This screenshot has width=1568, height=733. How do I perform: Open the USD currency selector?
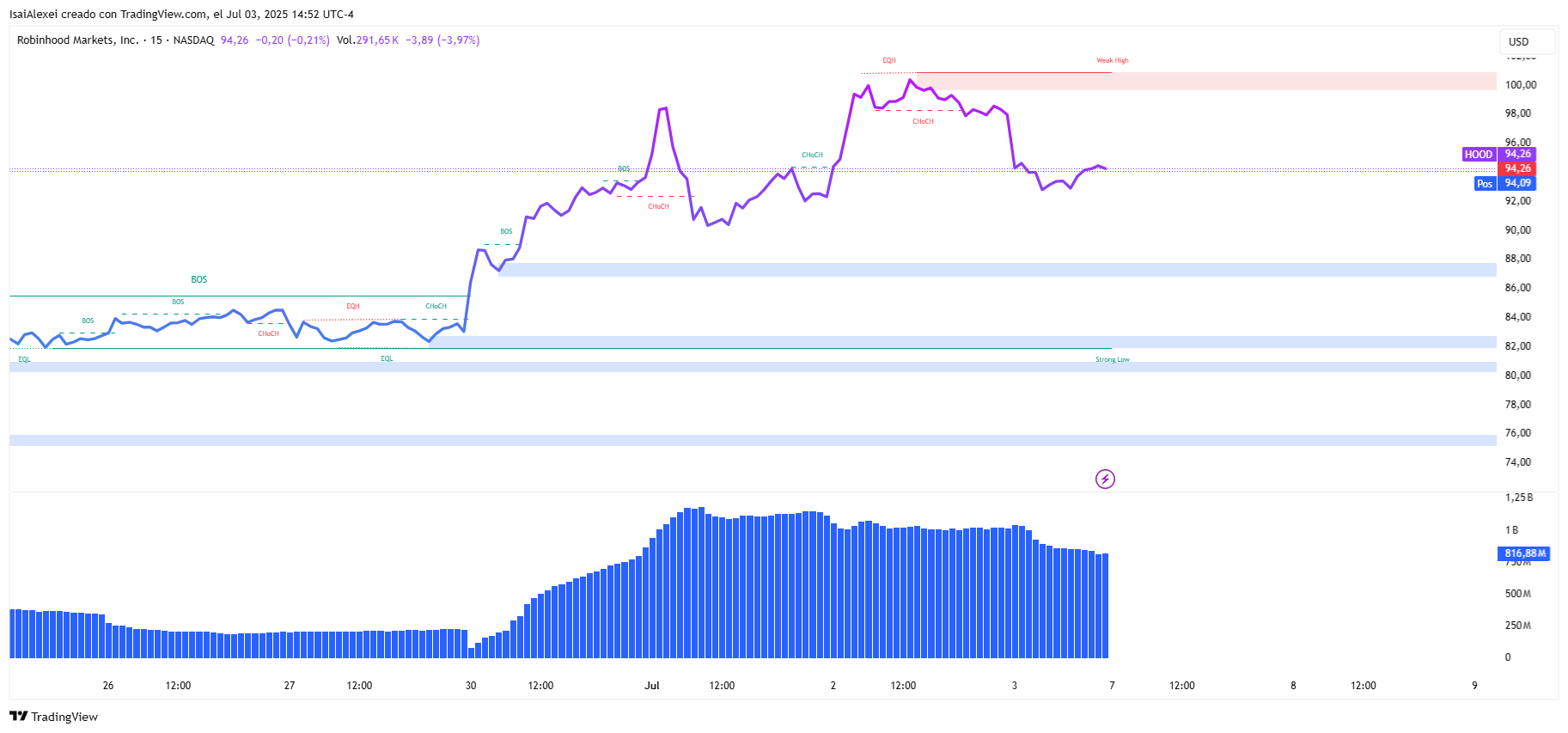1527,41
